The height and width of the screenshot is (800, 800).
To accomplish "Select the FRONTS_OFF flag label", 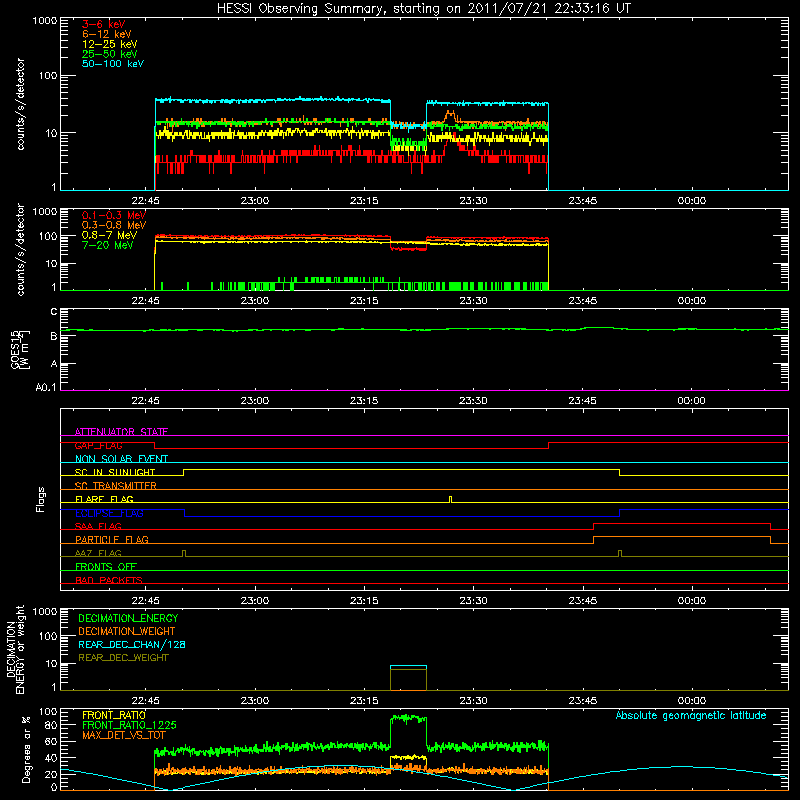I will click(x=106, y=566).
